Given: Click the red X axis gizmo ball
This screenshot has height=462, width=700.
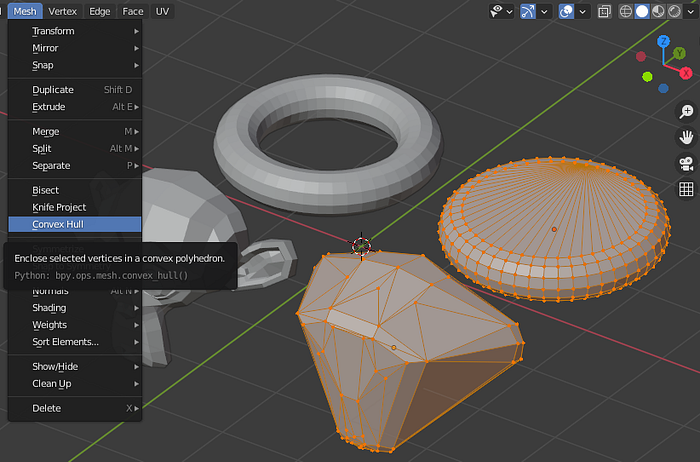Looking at the screenshot, I should (x=686, y=74).
